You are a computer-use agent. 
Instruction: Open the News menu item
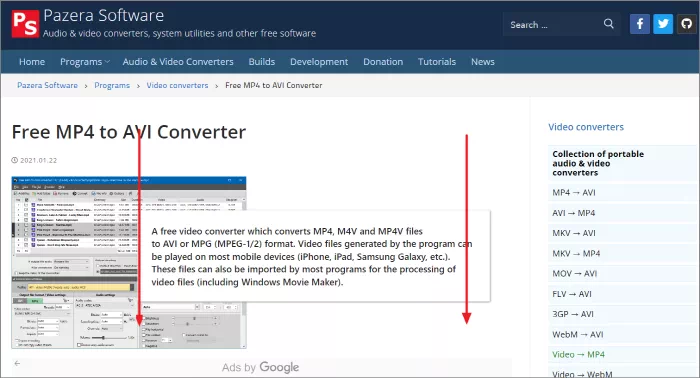(483, 62)
